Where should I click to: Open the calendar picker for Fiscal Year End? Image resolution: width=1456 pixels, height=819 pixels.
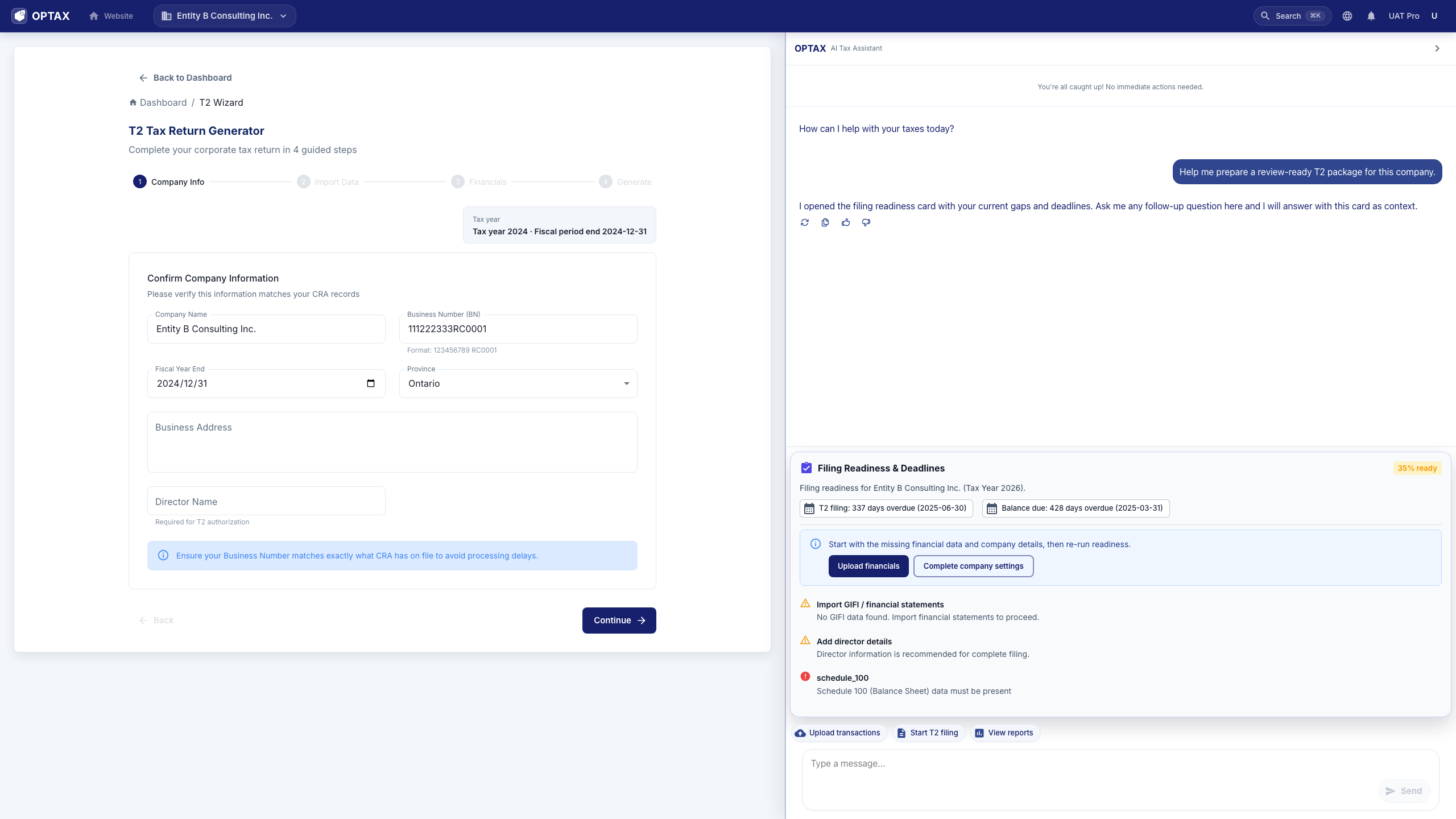coord(371,383)
